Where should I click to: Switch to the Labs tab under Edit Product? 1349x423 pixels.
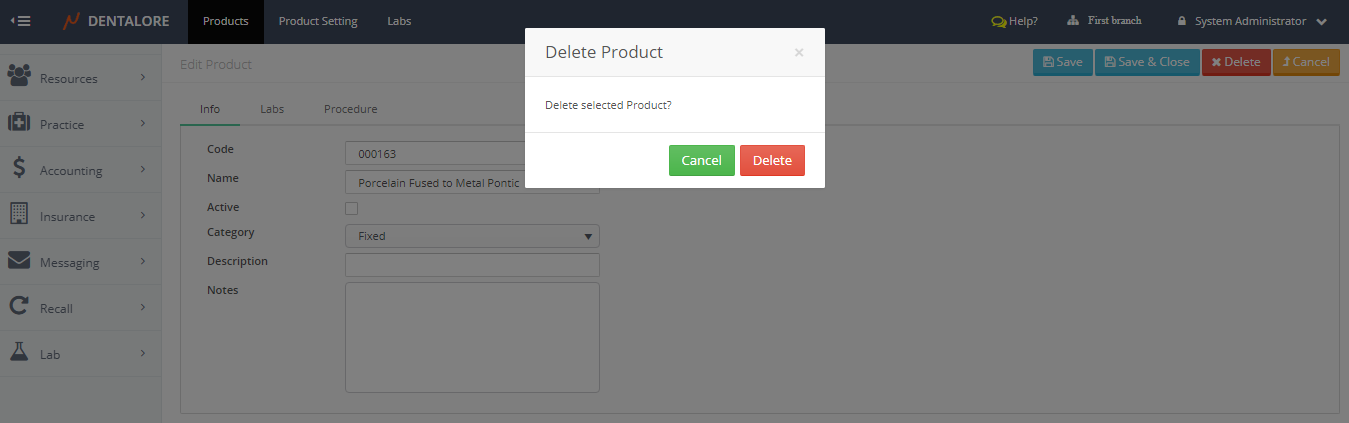pyautogui.click(x=272, y=109)
